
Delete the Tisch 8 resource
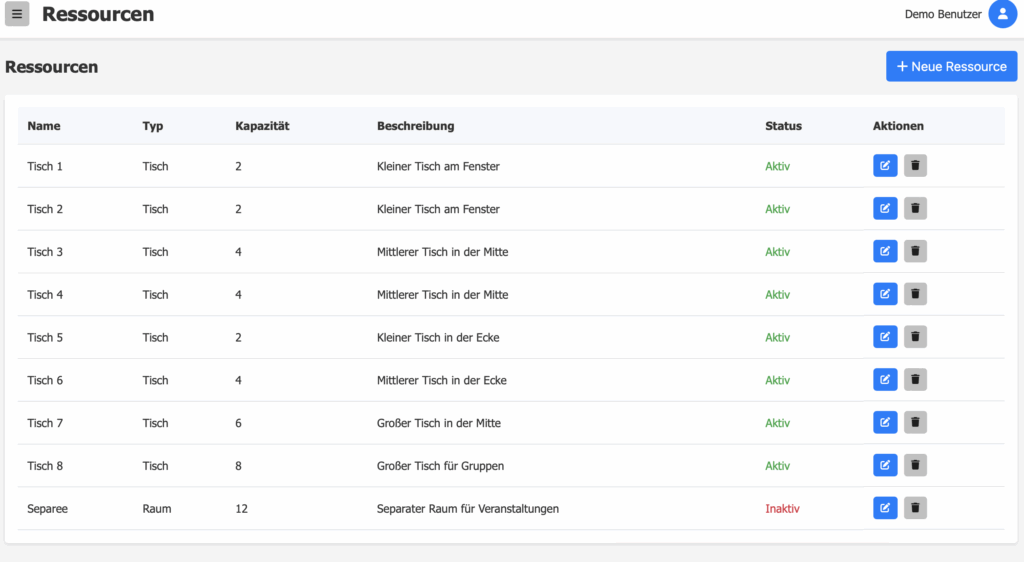tap(915, 465)
